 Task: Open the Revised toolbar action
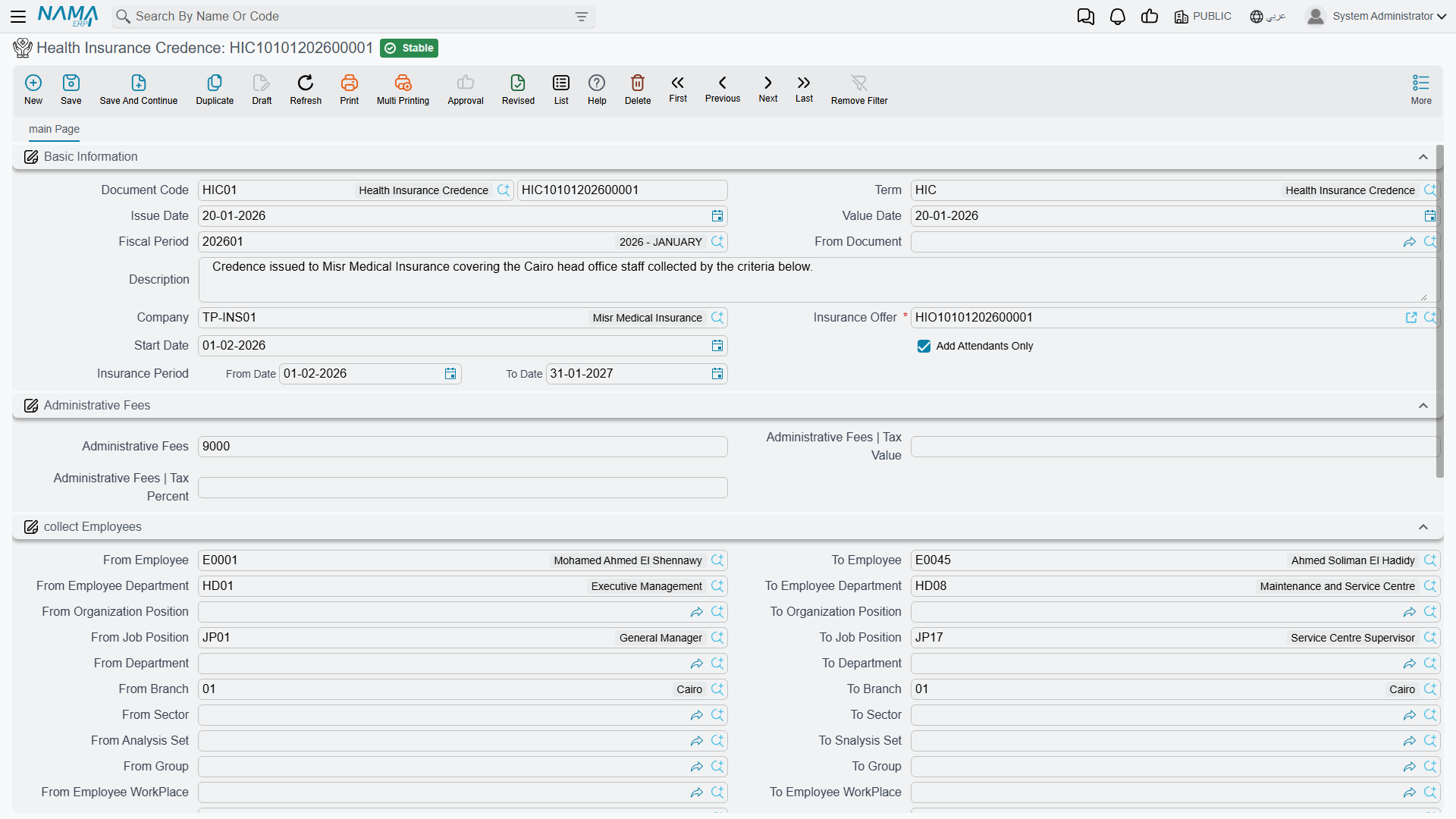(x=518, y=89)
